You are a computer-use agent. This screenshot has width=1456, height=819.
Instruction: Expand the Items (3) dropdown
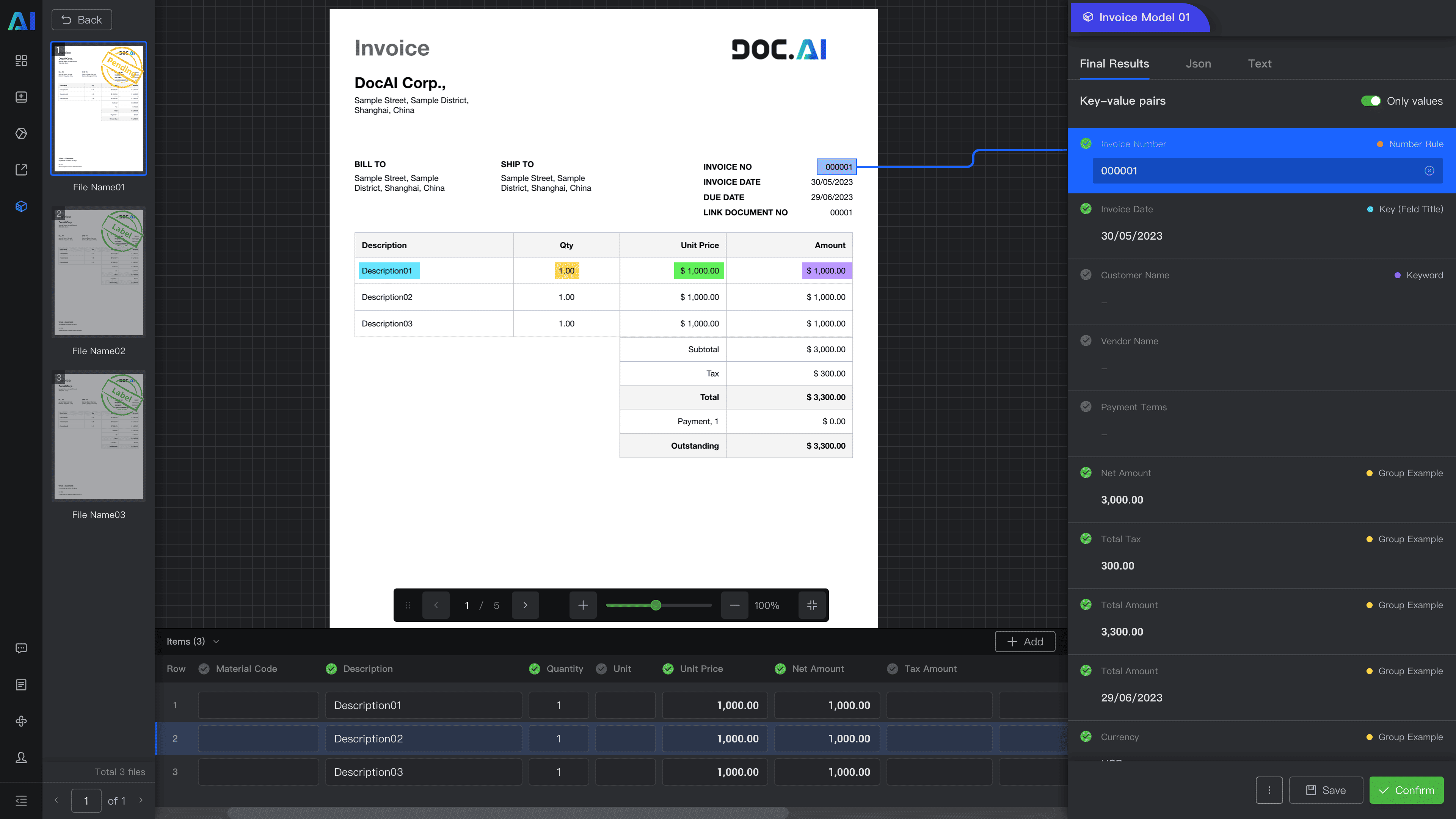tap(216, 642)
